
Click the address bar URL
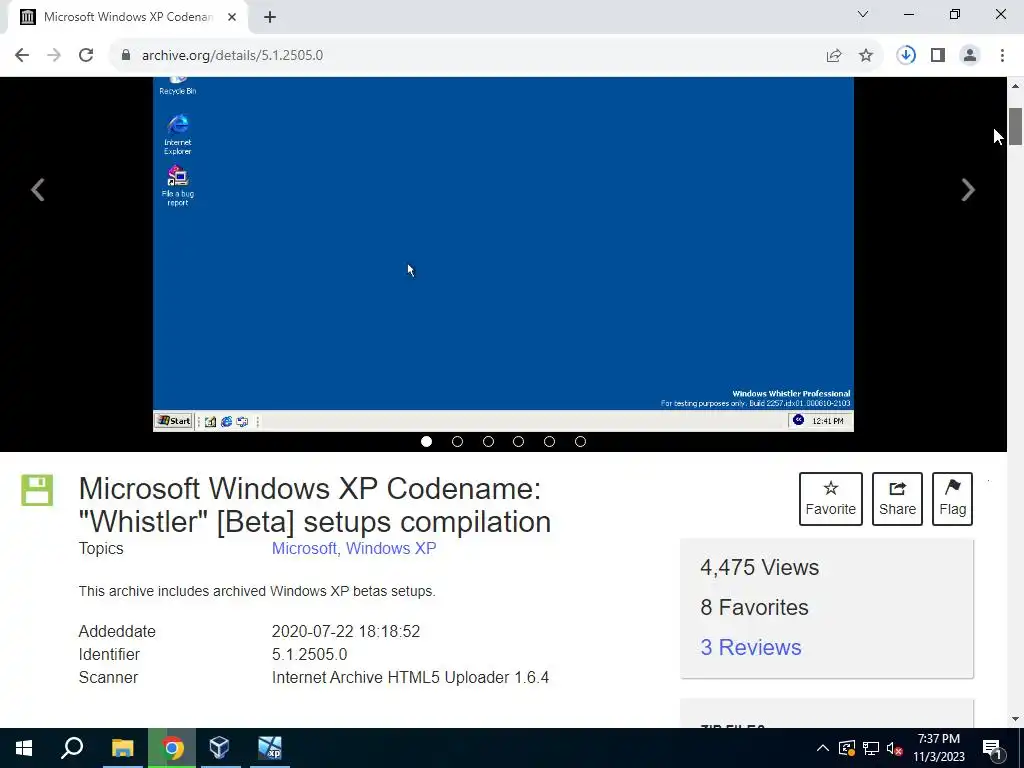(x=232, y=56)
